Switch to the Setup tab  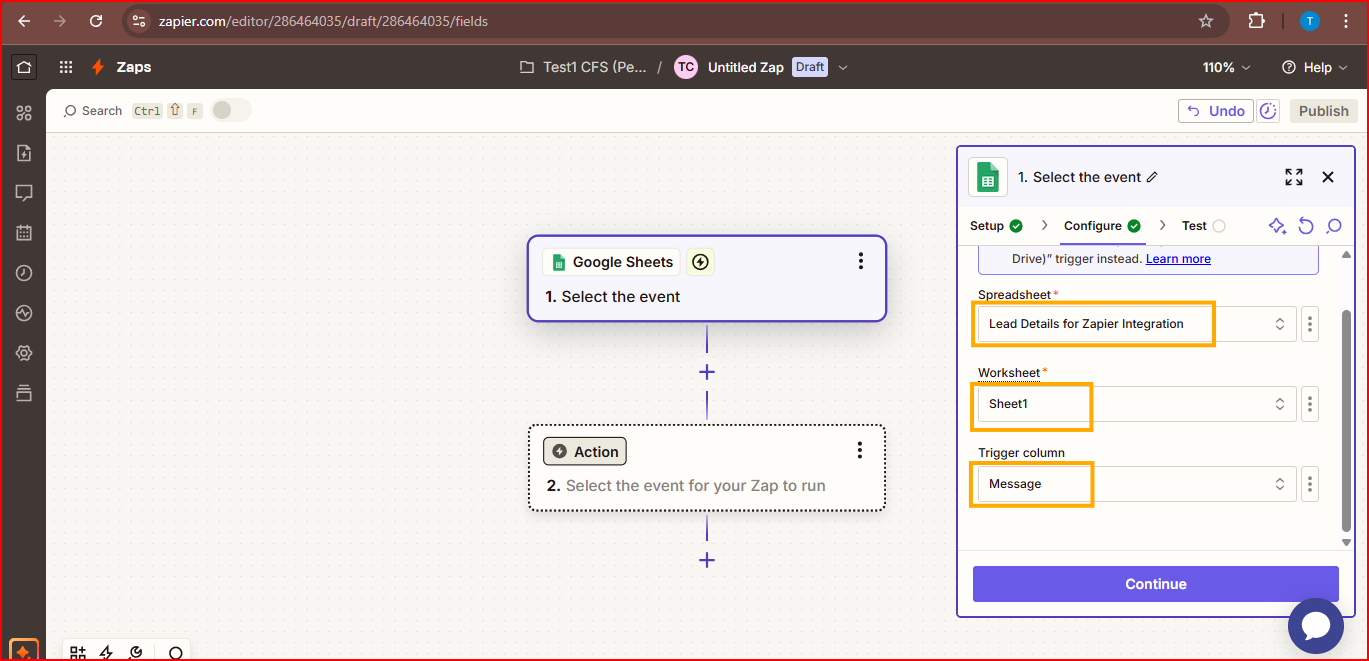pos(996,226)
